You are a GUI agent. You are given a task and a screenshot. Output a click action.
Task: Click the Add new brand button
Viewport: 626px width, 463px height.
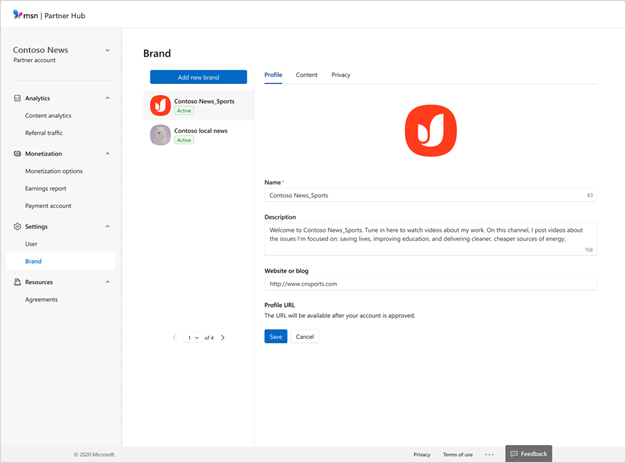(x=198, y=77)
